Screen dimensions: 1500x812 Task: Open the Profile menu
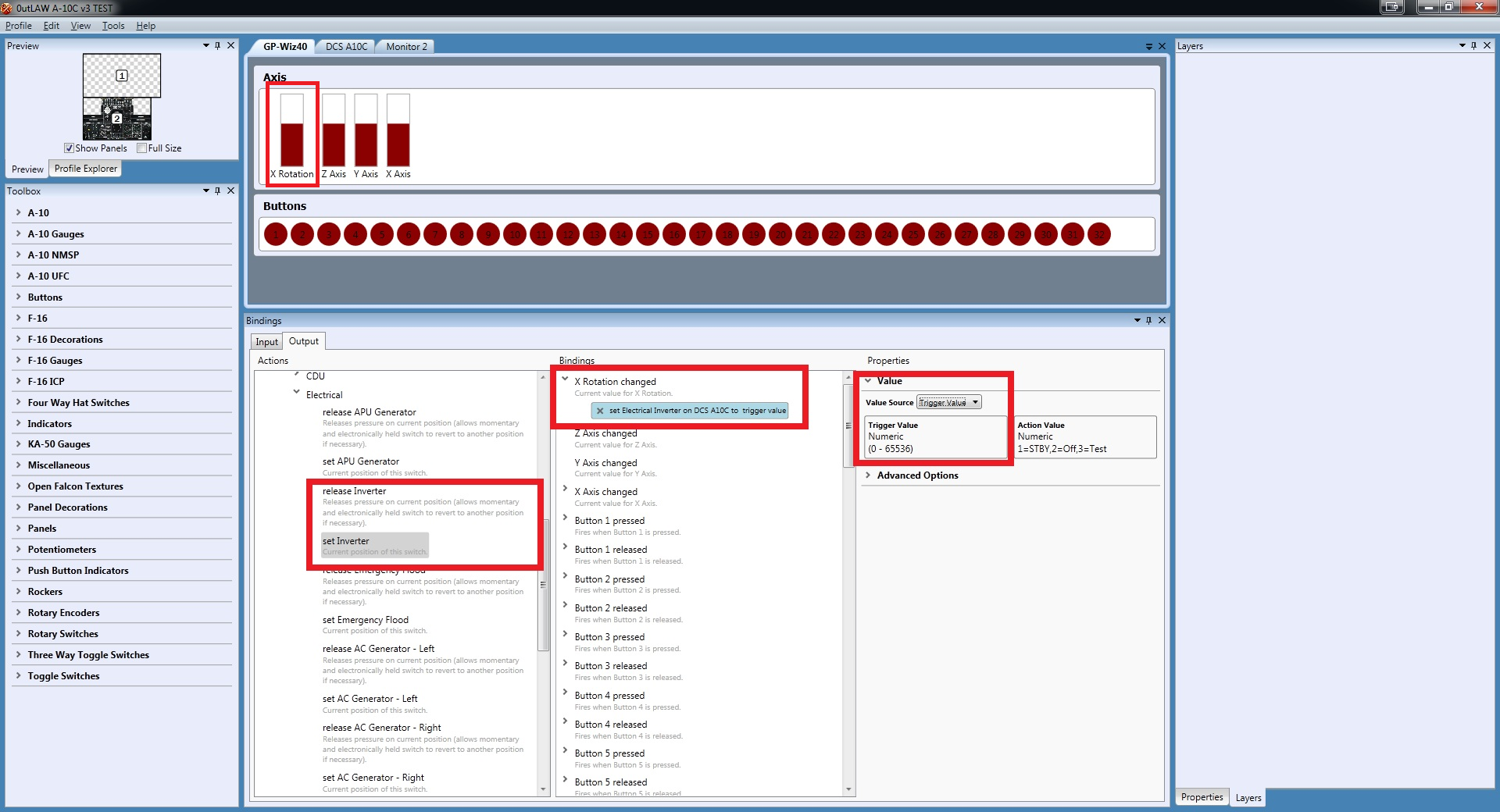coord(19,26)
